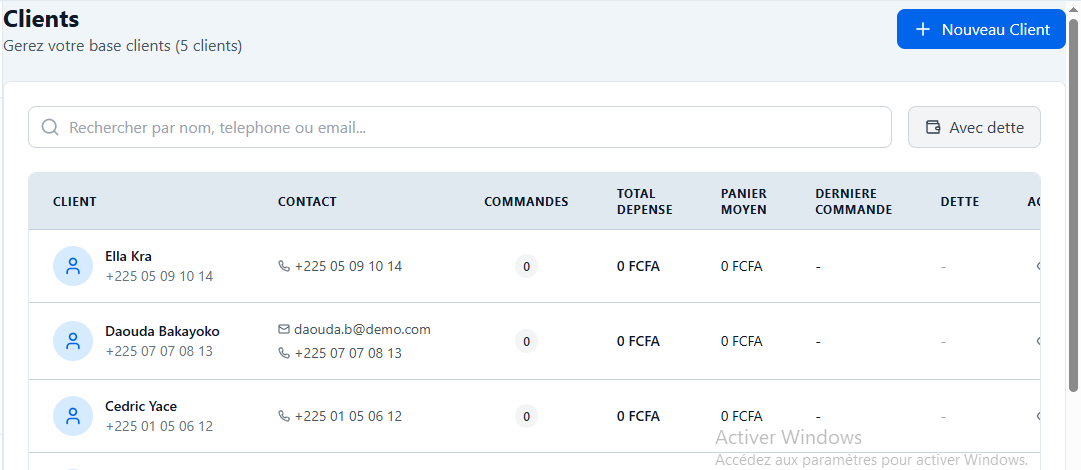Click the magnifier icon in search box
1081x470 pixels.
50,127
